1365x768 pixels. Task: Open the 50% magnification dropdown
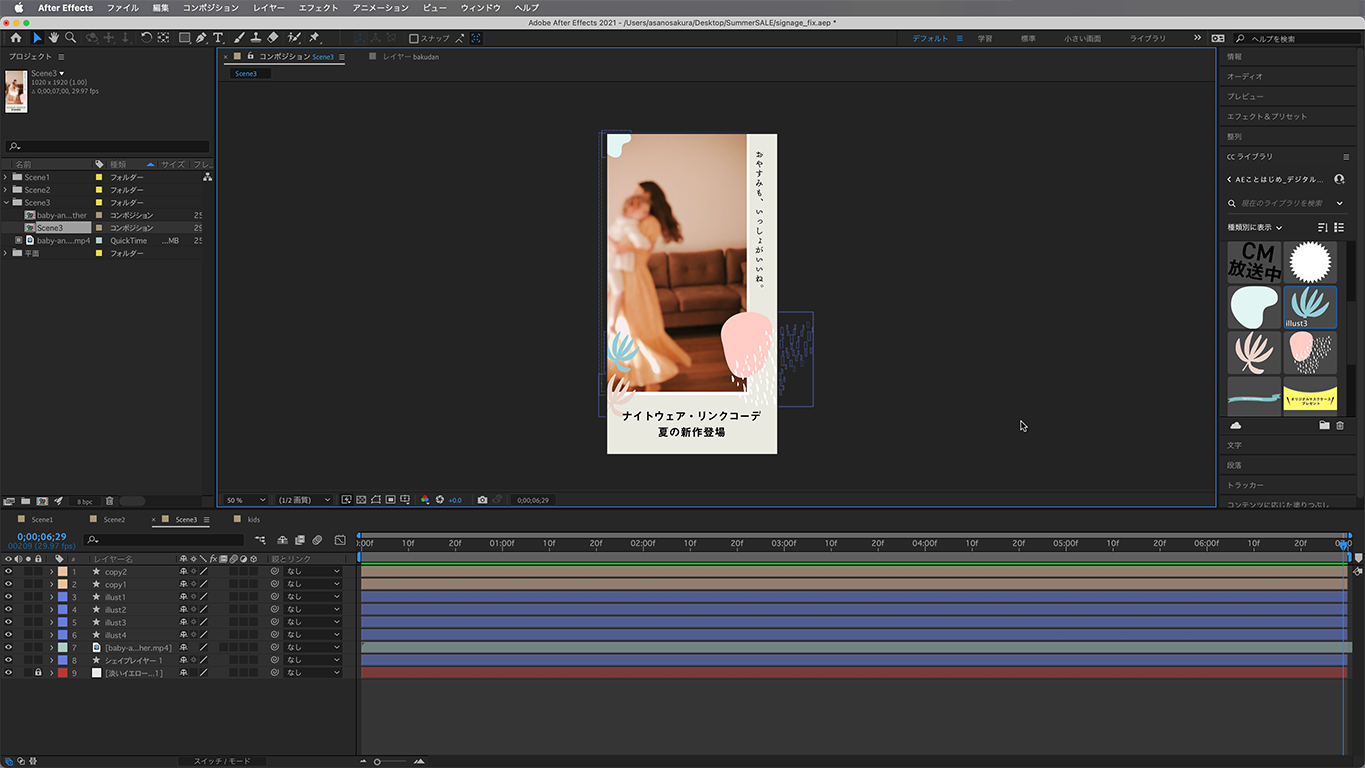point(246,500)
